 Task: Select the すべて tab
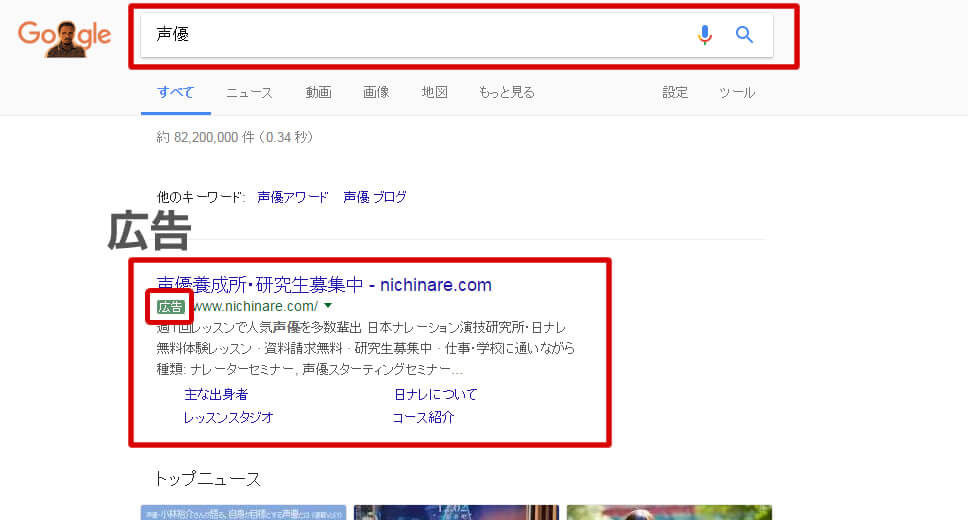click(176, 93)
